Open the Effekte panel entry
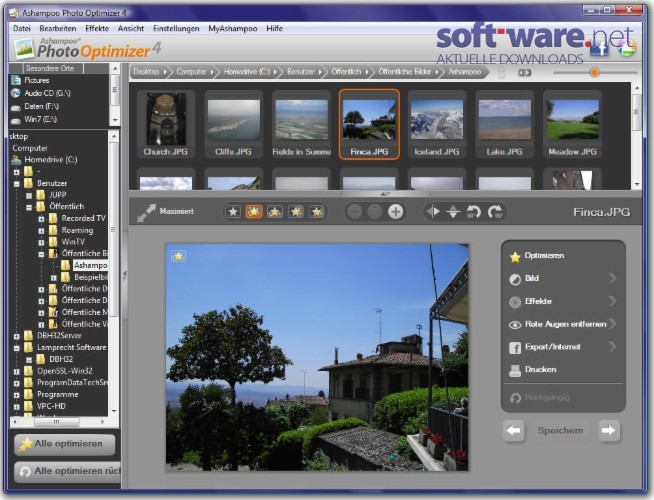The width and height of the screenshot is (654, 500). coord(562,302)
